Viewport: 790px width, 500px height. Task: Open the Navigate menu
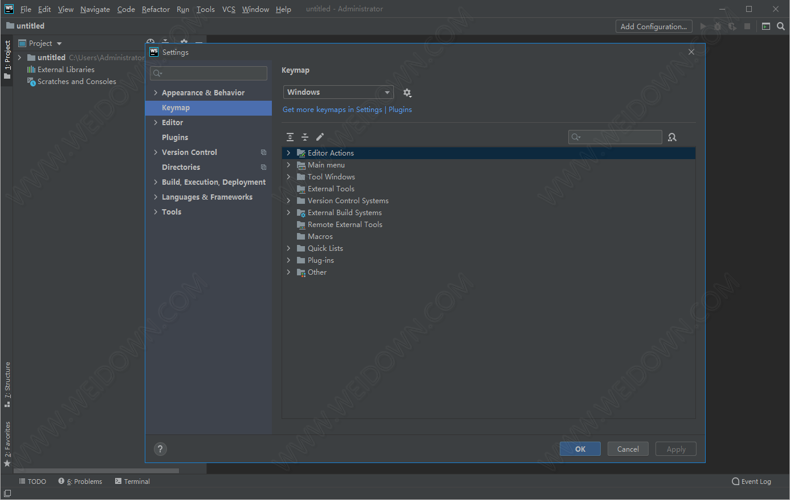[x=95, y=9]
